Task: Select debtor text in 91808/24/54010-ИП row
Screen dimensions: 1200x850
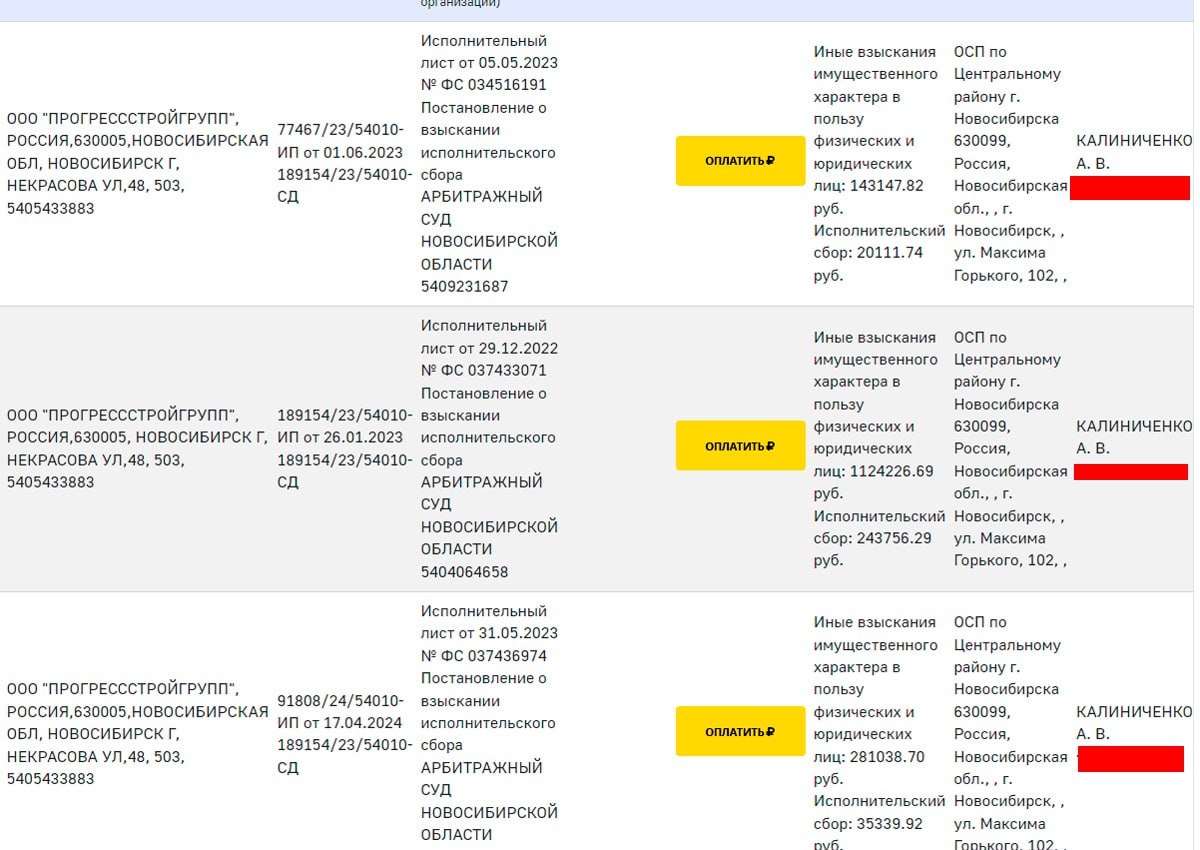Action: tap(138, 734)
